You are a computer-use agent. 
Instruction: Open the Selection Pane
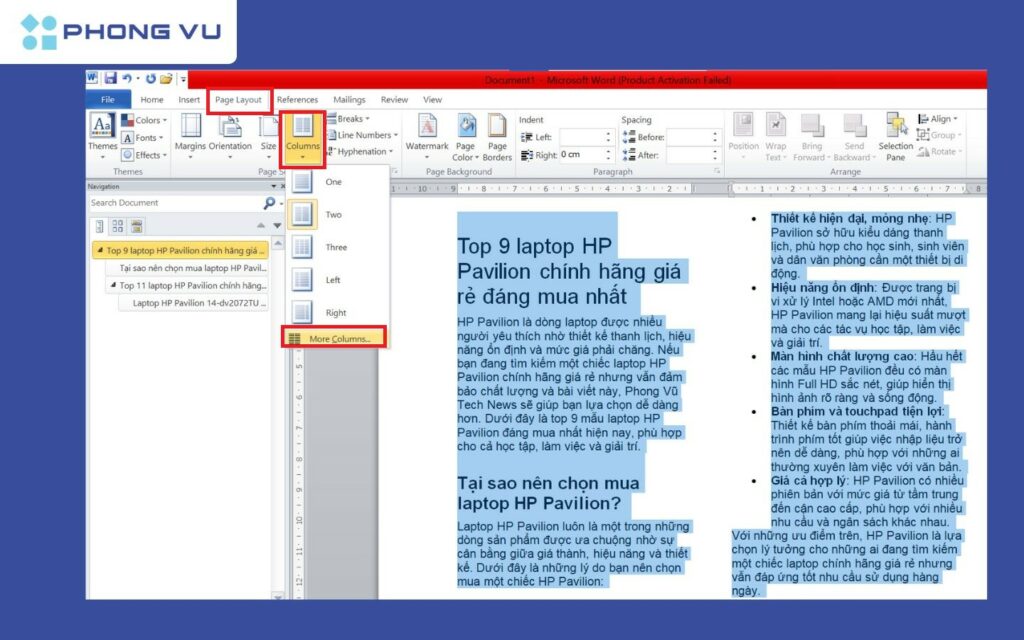[x=896, y=135]
